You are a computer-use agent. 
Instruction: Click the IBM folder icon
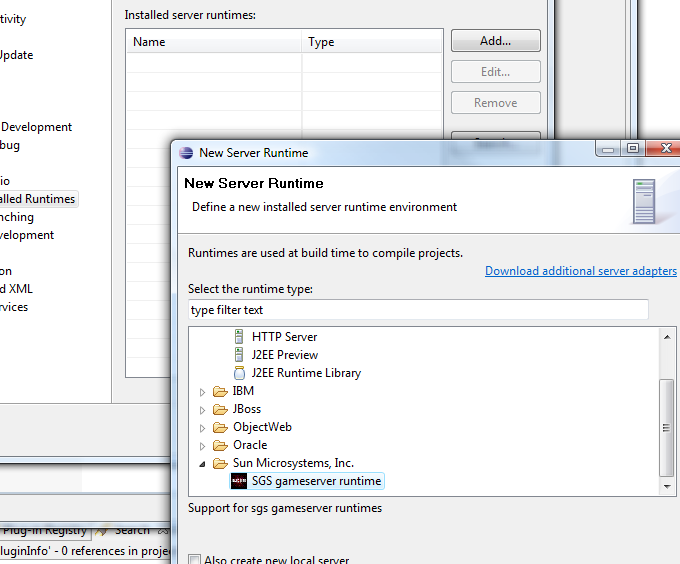(x=219, y=391)
